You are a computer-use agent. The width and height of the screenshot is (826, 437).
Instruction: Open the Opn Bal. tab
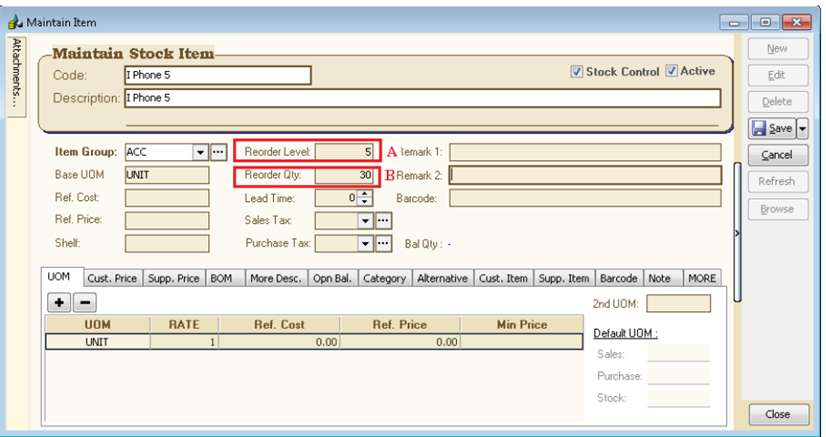tap(331, 279)
